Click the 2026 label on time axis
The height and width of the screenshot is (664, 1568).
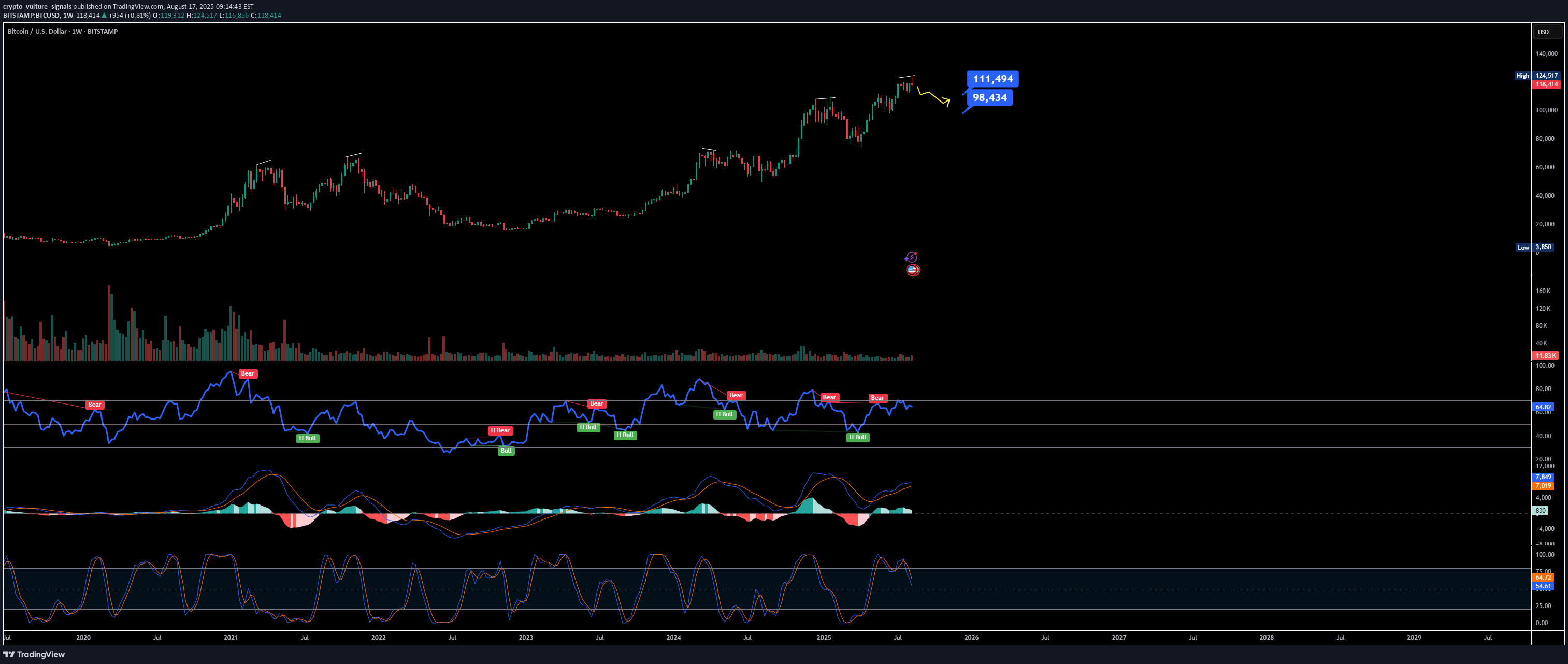point(971,637)
